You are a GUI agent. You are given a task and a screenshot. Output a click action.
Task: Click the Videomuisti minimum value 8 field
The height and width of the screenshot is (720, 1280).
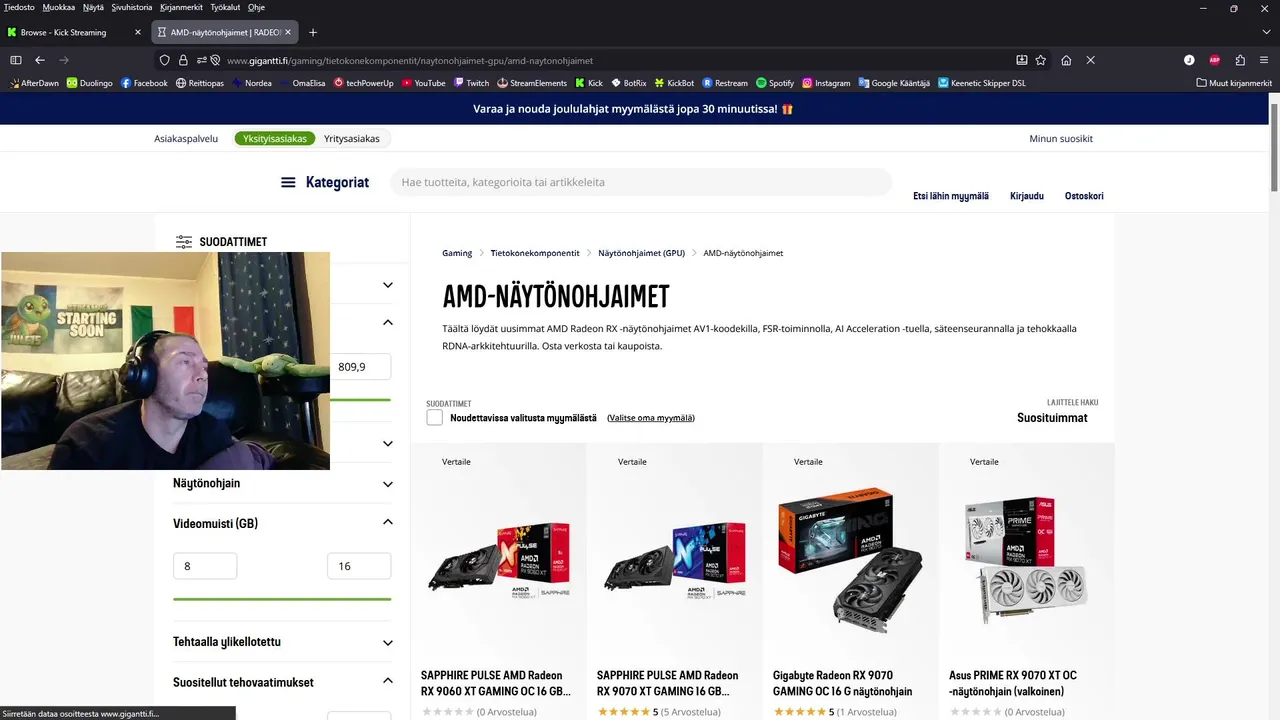pyautogui.click(x=205, y=566)
